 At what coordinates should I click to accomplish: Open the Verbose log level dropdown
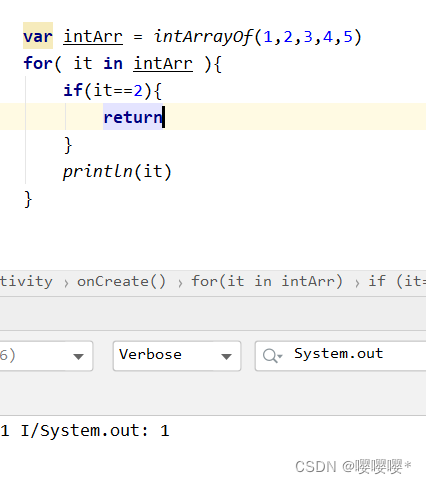point(177,356)
